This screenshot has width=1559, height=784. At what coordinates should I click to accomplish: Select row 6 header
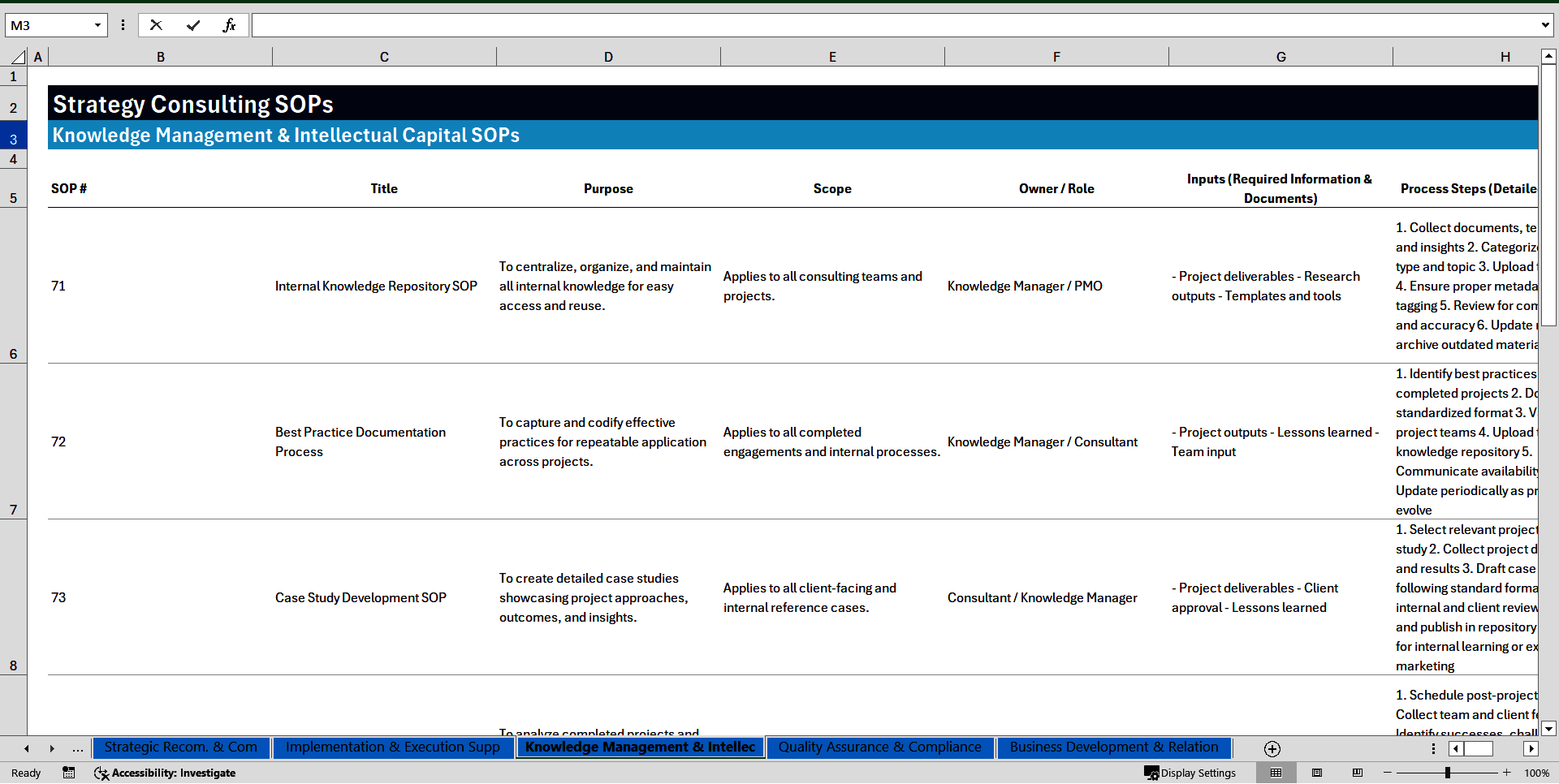[x=13, y=286]
